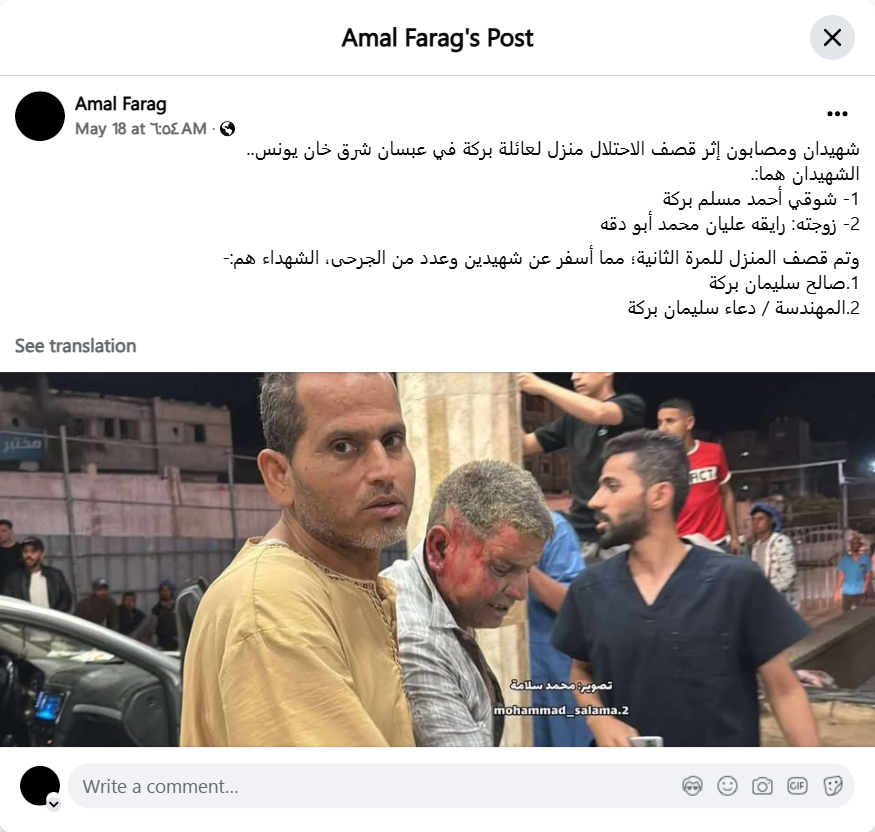Open the May 18 post timestamp
The width and height of the screenshot is (875, 832).
click(x=141, y=129)
